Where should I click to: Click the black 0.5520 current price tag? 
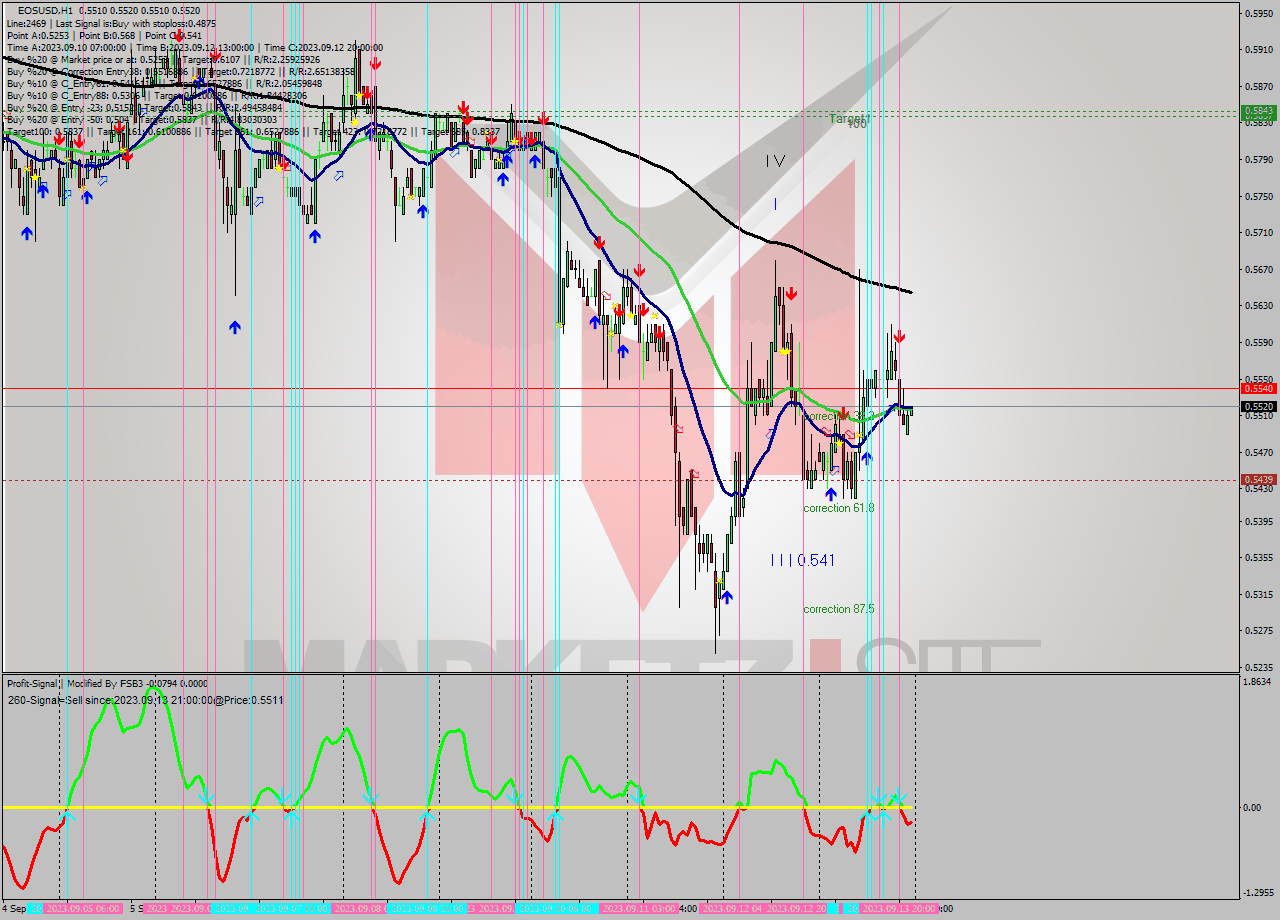1258,406
